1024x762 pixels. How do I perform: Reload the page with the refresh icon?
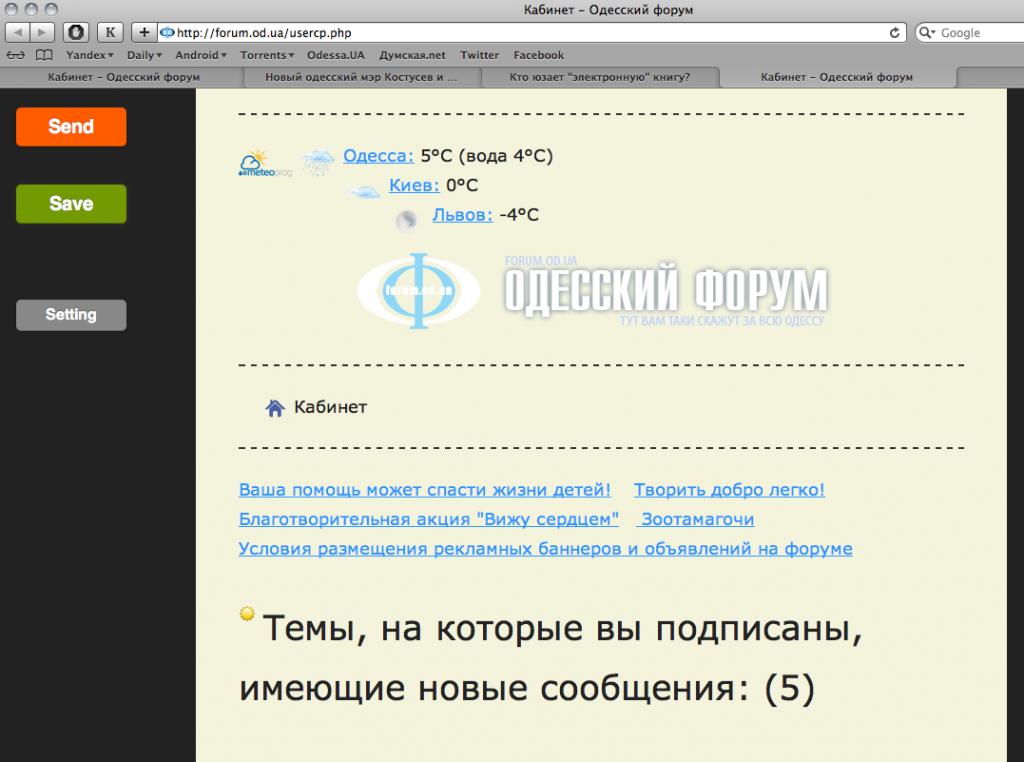895,33
